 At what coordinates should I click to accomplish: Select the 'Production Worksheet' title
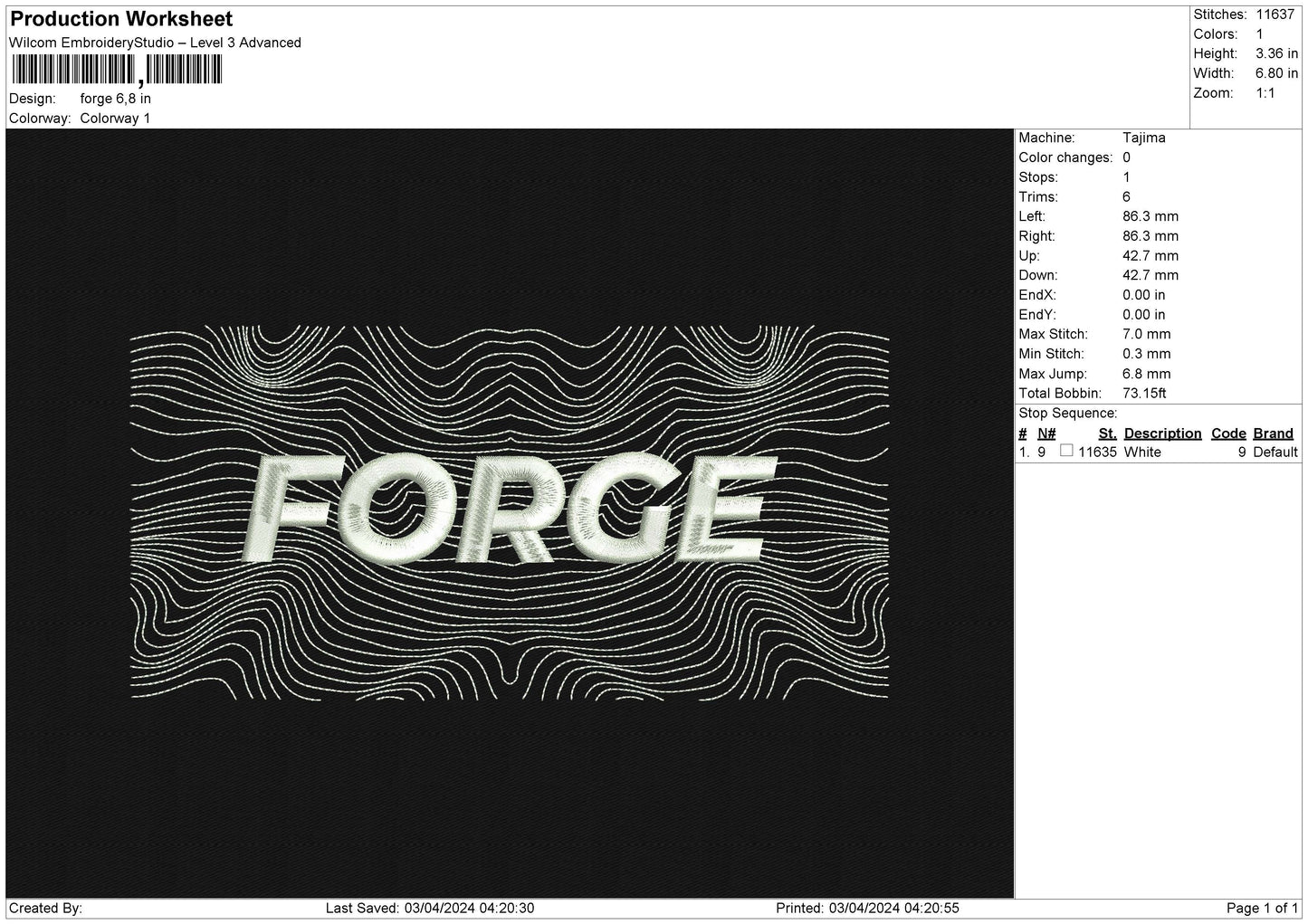121,19
